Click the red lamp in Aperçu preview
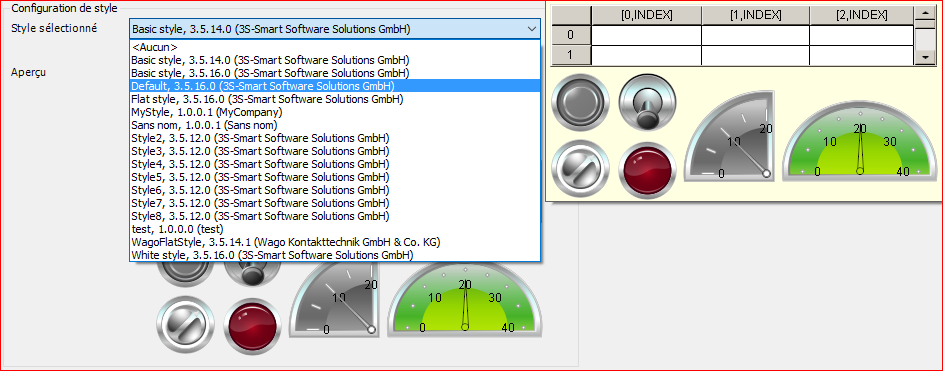This screenshot has width=943, height=371. tap(253, 326)
